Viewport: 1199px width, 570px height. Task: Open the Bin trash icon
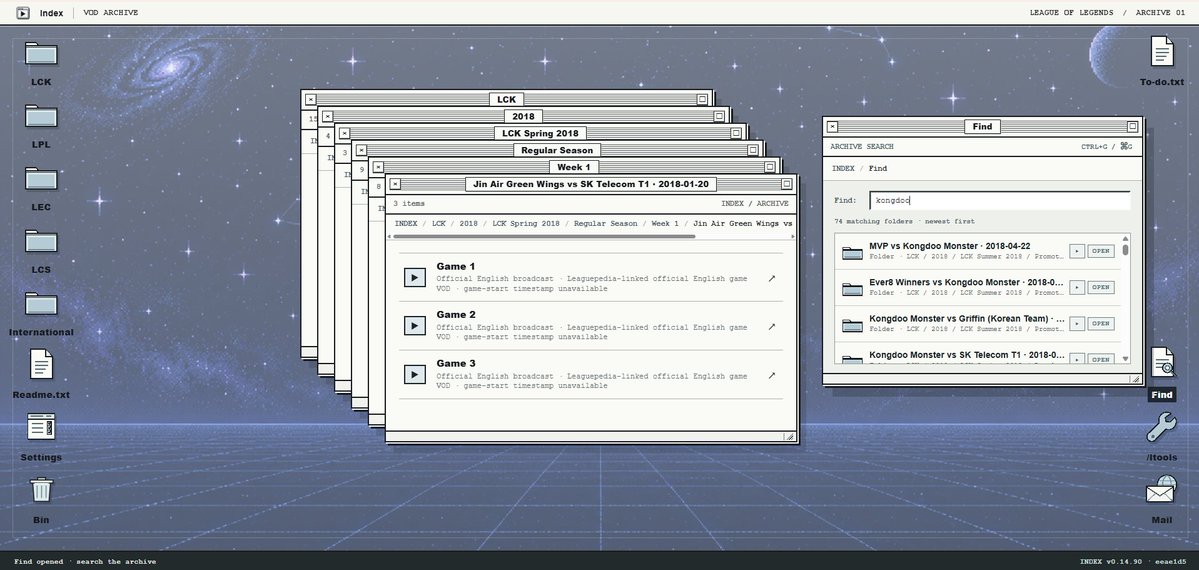[41, 490]
